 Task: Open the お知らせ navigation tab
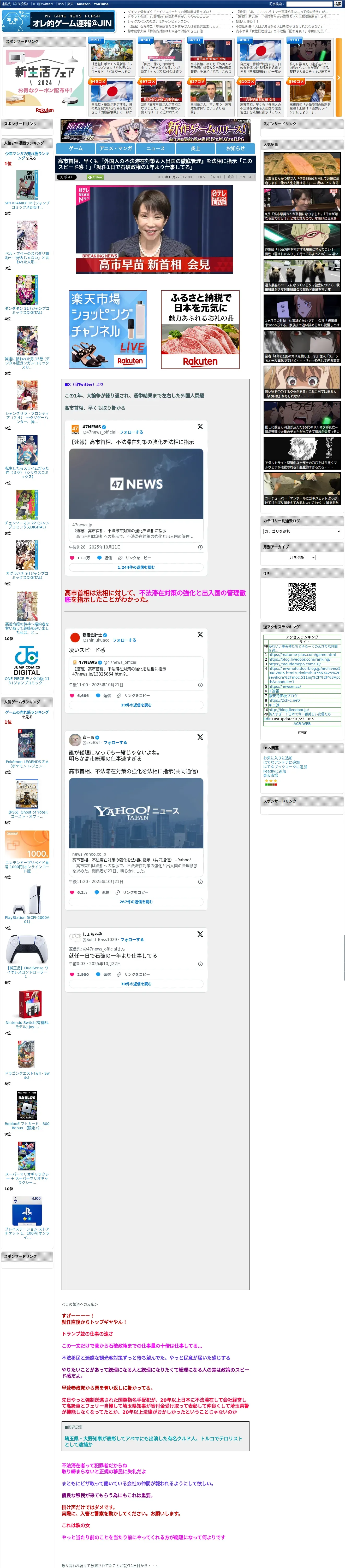coord(236,148)
